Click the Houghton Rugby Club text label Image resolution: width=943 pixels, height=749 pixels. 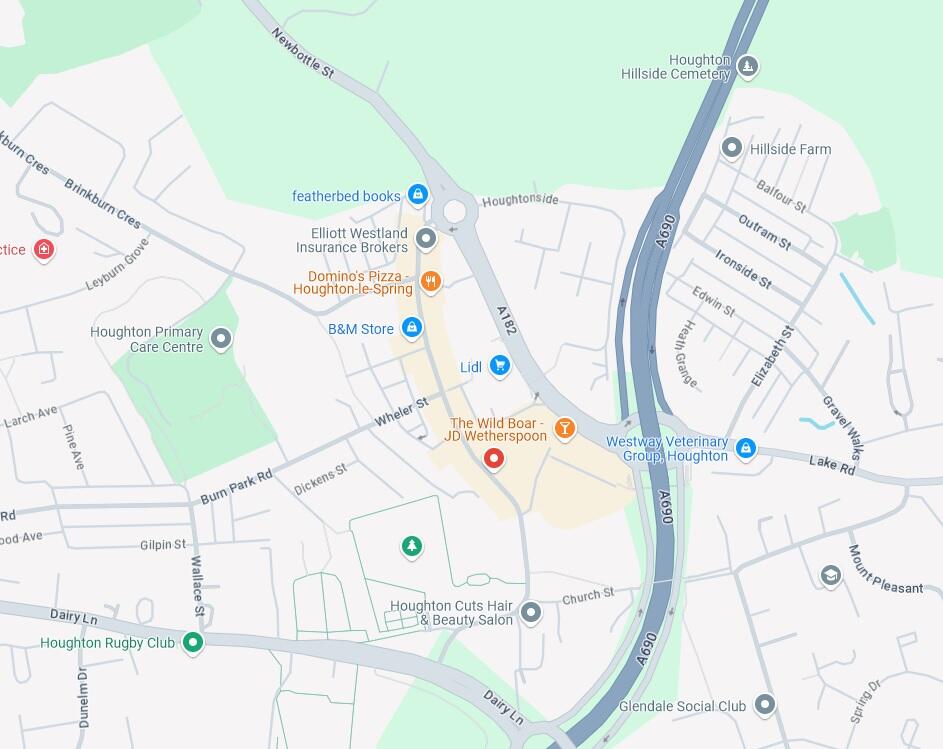click(x=107, y=643)
